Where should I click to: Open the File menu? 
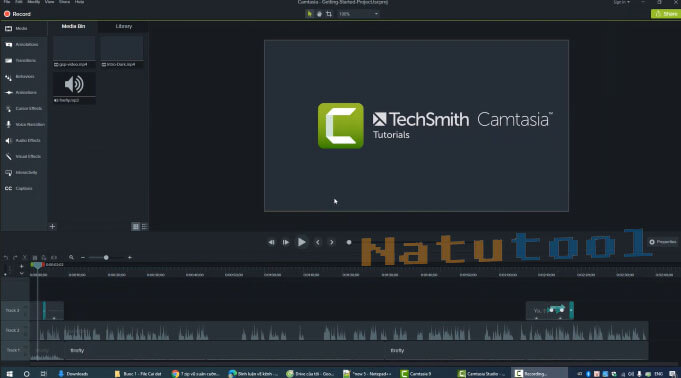pyautogui.click(x=7, y=2)
